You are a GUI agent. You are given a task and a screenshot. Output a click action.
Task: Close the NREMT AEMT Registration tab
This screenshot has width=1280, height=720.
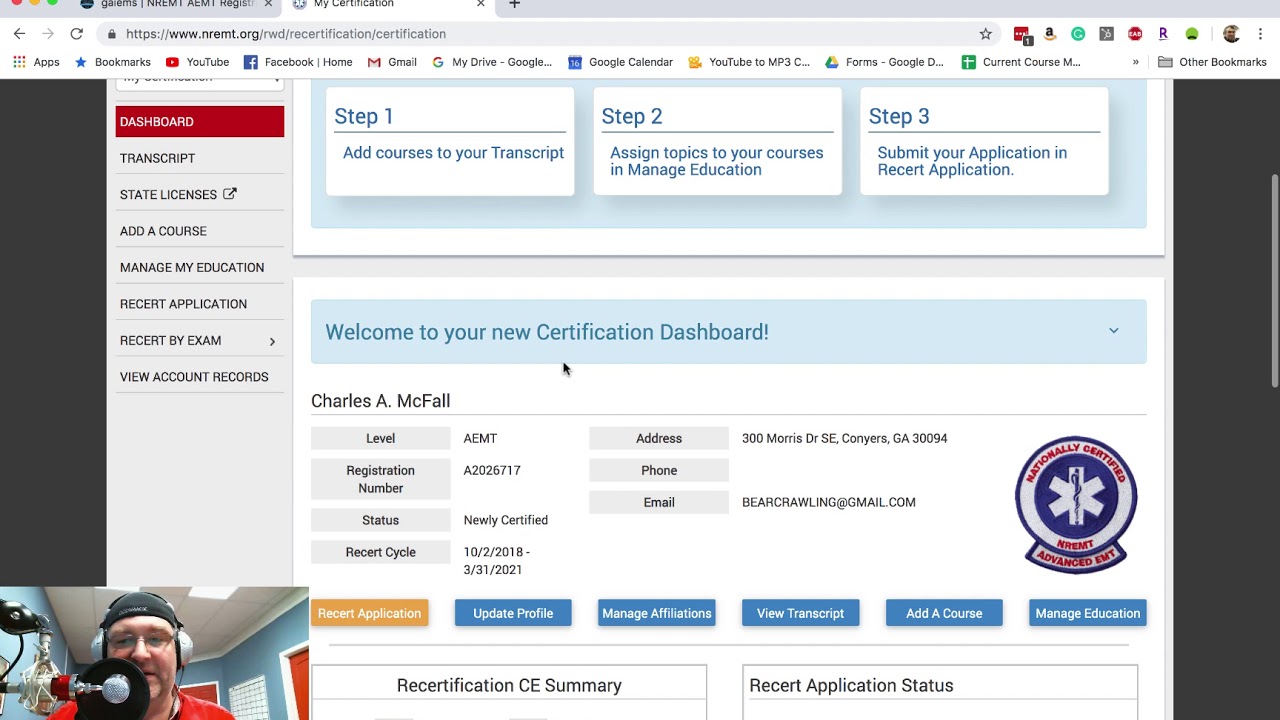point(268,5)
